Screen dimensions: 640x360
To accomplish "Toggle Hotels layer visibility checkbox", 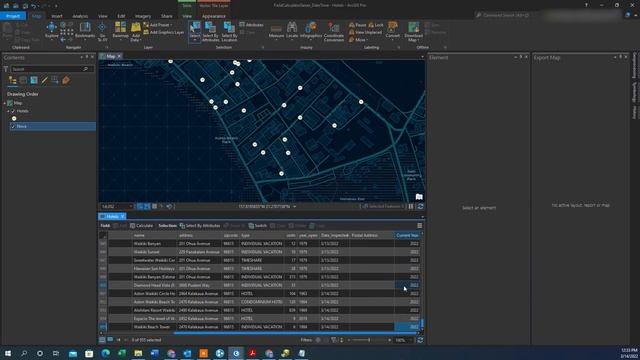I will pyautogui.click(x=13, y=111).
